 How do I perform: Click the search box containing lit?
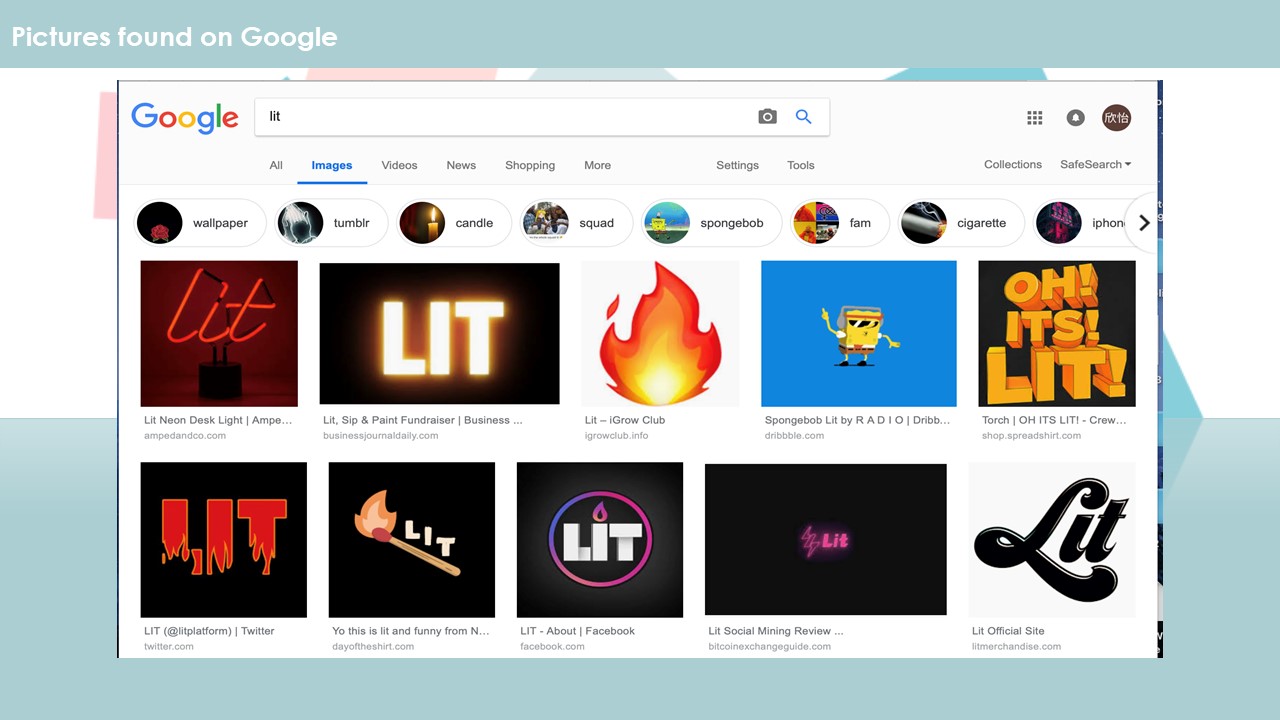click(x=541, y=116)
